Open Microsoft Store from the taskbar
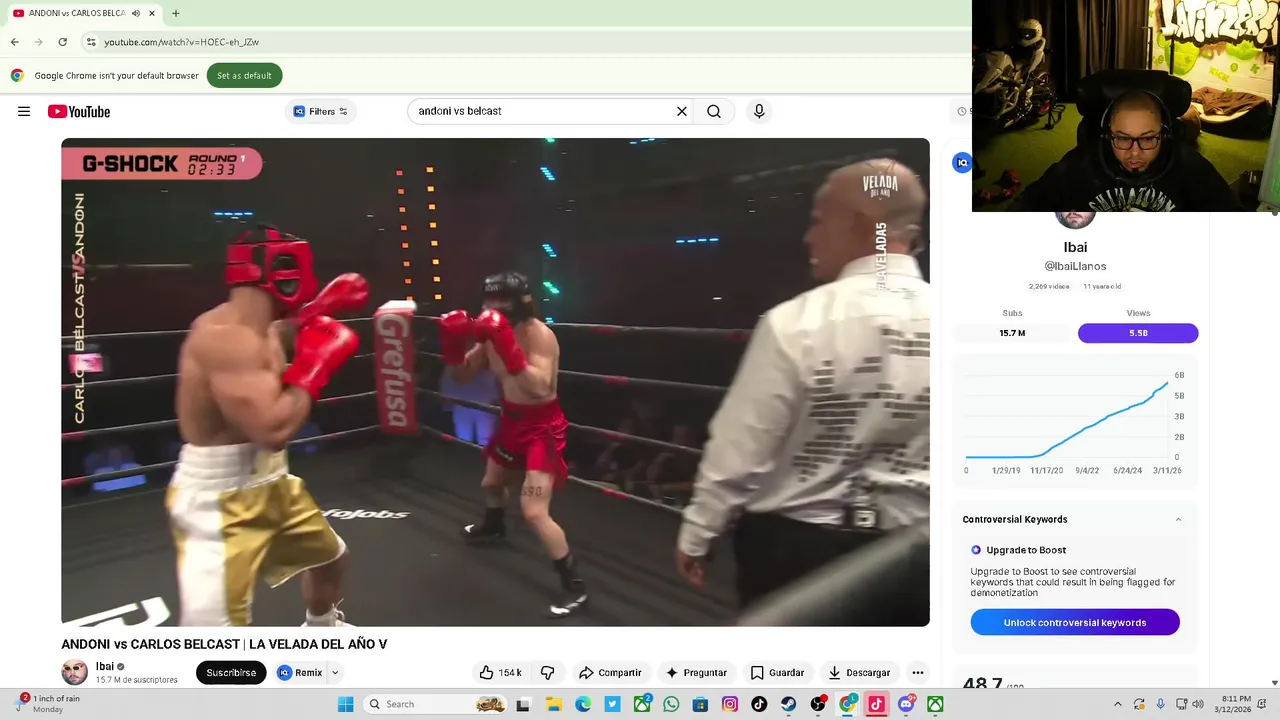 pyautogui.click(x=700, y=704)
